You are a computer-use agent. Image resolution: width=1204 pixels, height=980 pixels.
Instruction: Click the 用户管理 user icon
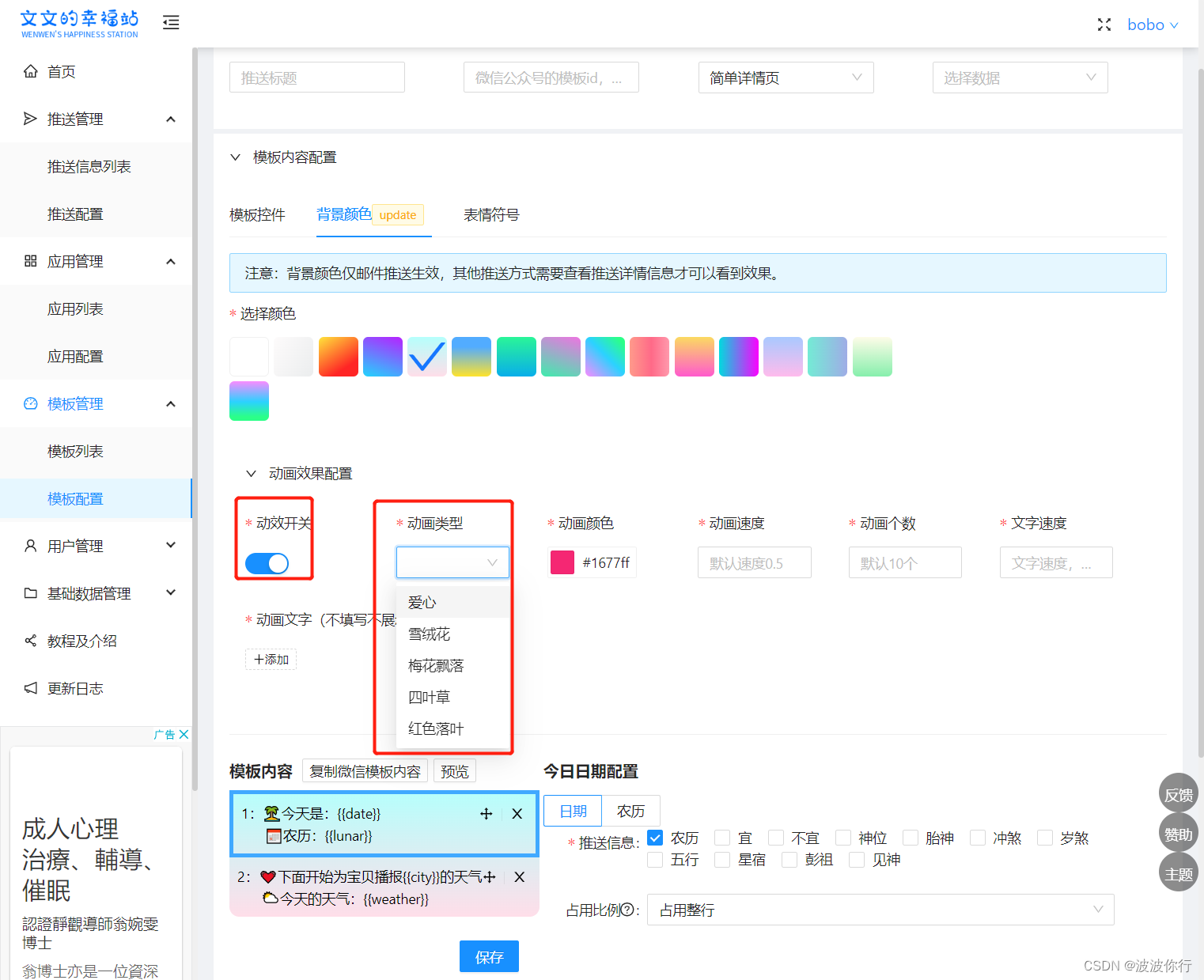point(31,546)
